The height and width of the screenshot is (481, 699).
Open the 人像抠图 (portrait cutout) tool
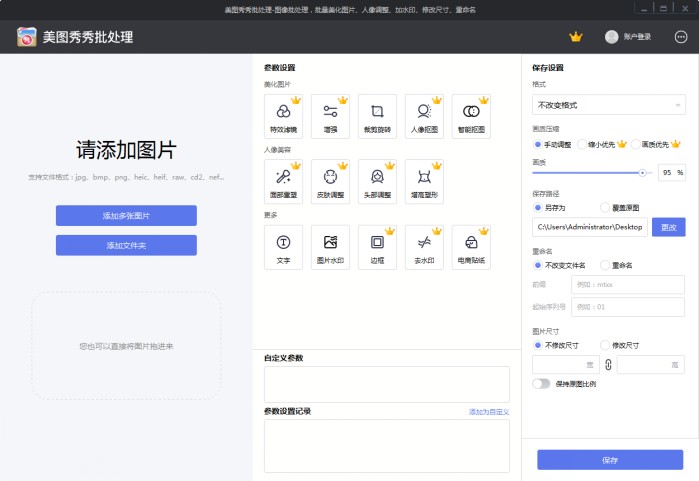point(424,116)
